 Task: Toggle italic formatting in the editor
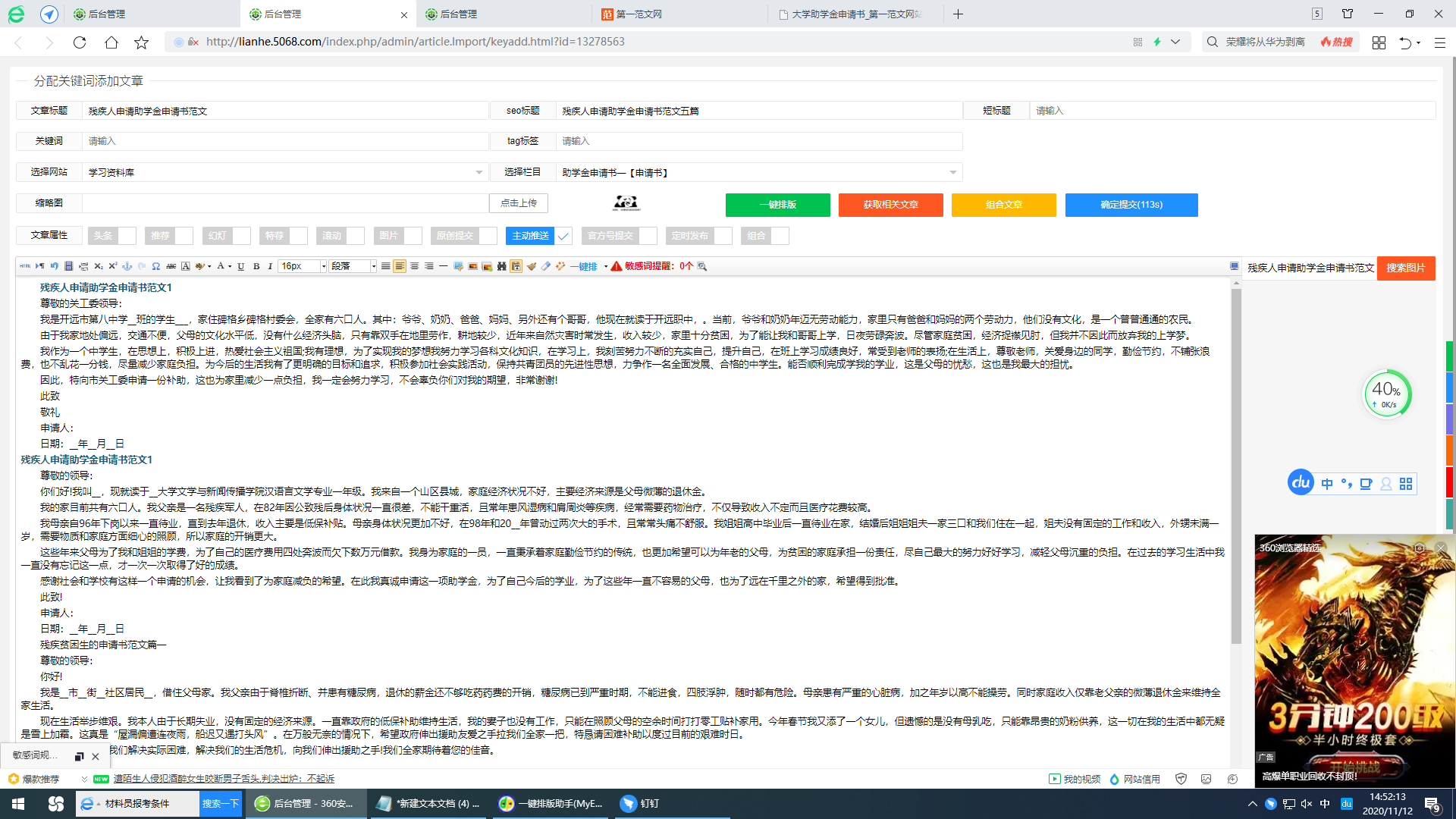tap(269, 266)
